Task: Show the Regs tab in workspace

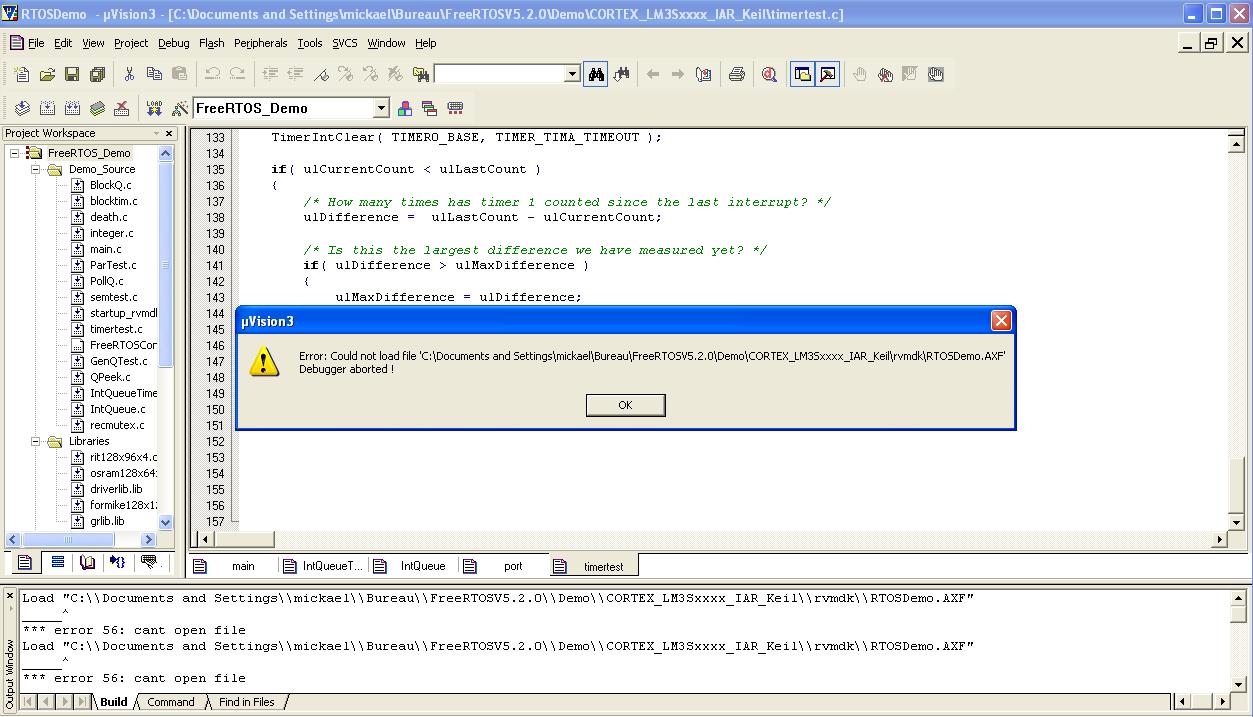Action: tap(57, 563)
